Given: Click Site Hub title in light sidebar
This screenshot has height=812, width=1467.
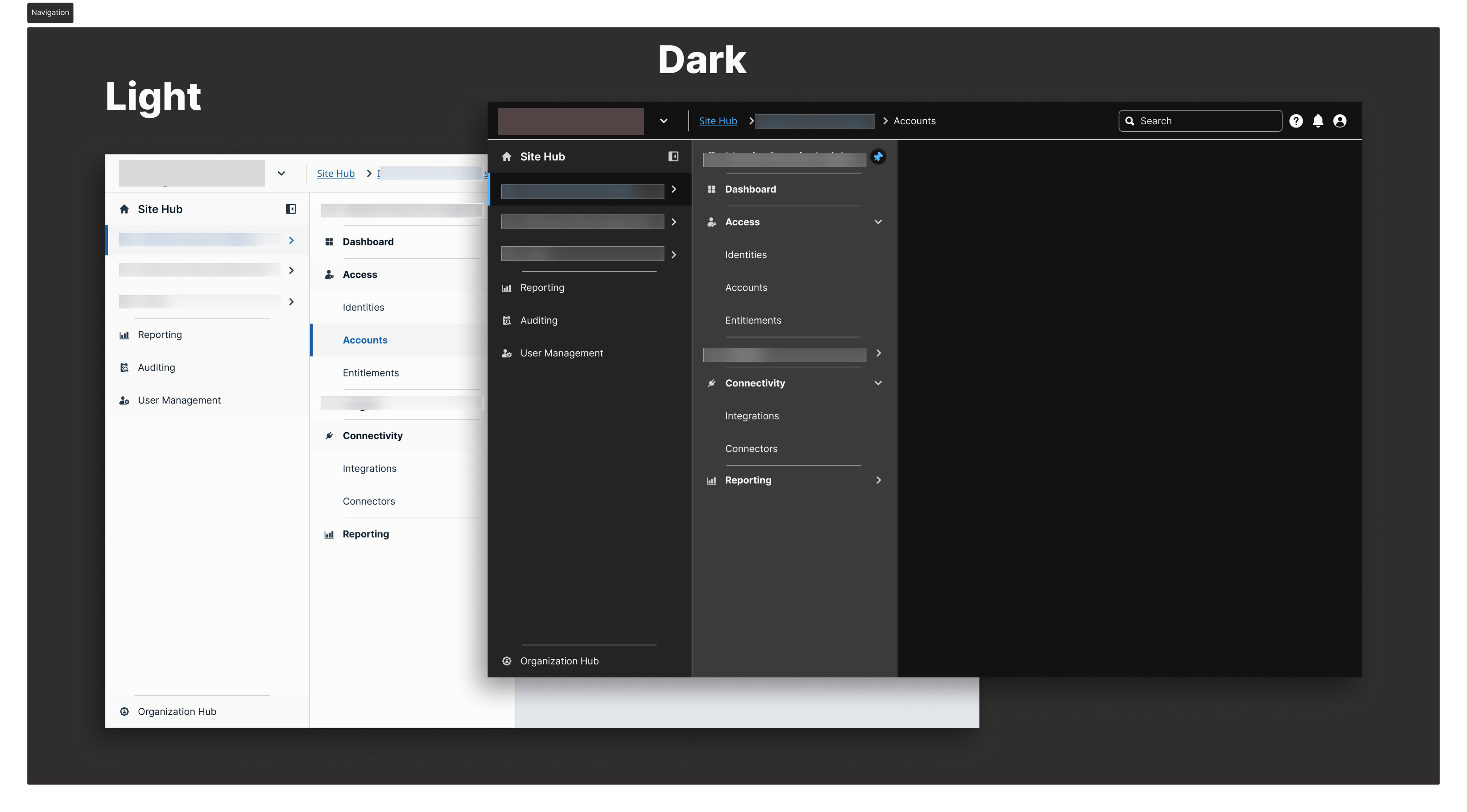Looking at the screenshot, I should point(160,209).
